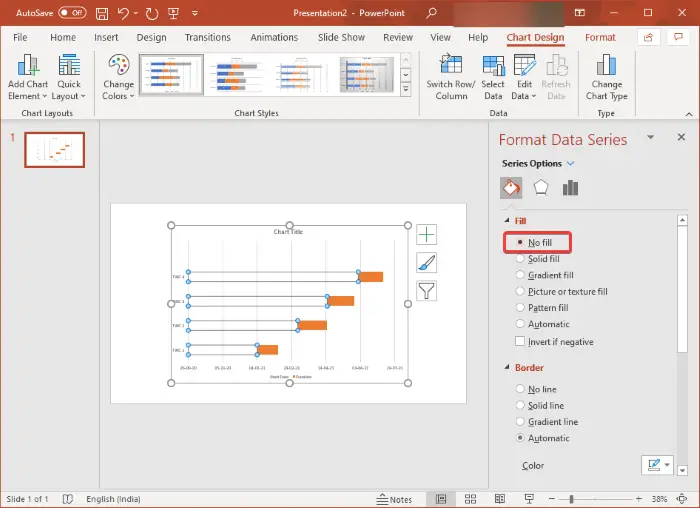Click Change Chart Type

coord(606,77)
